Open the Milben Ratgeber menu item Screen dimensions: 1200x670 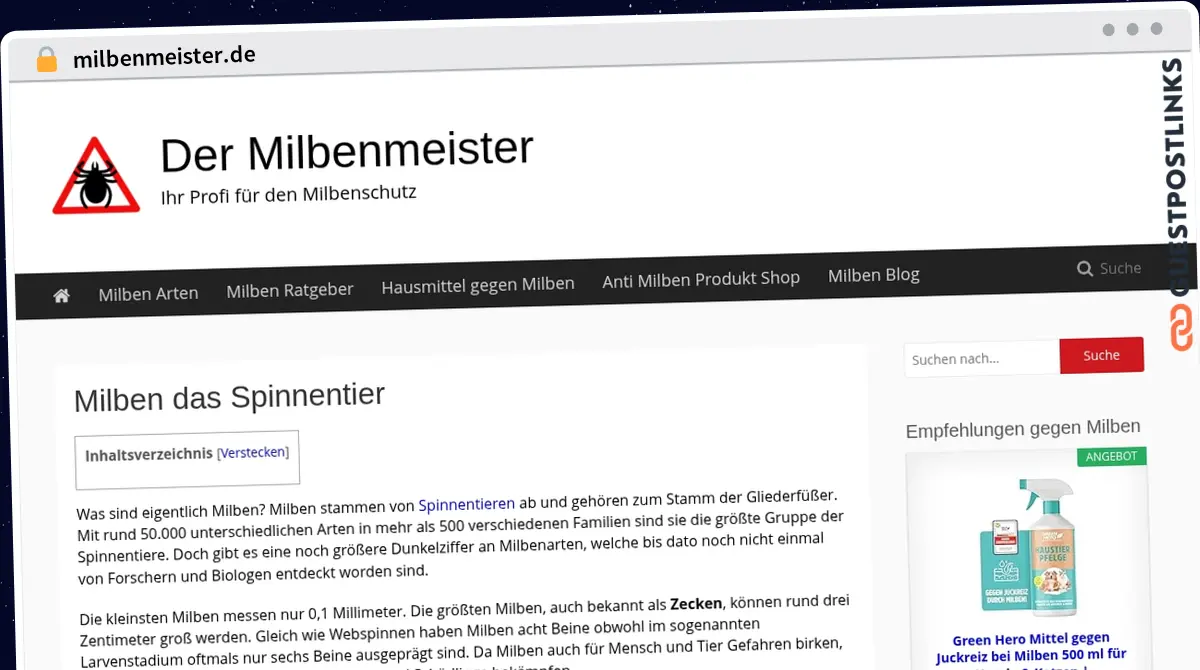(x=290, y=290)
